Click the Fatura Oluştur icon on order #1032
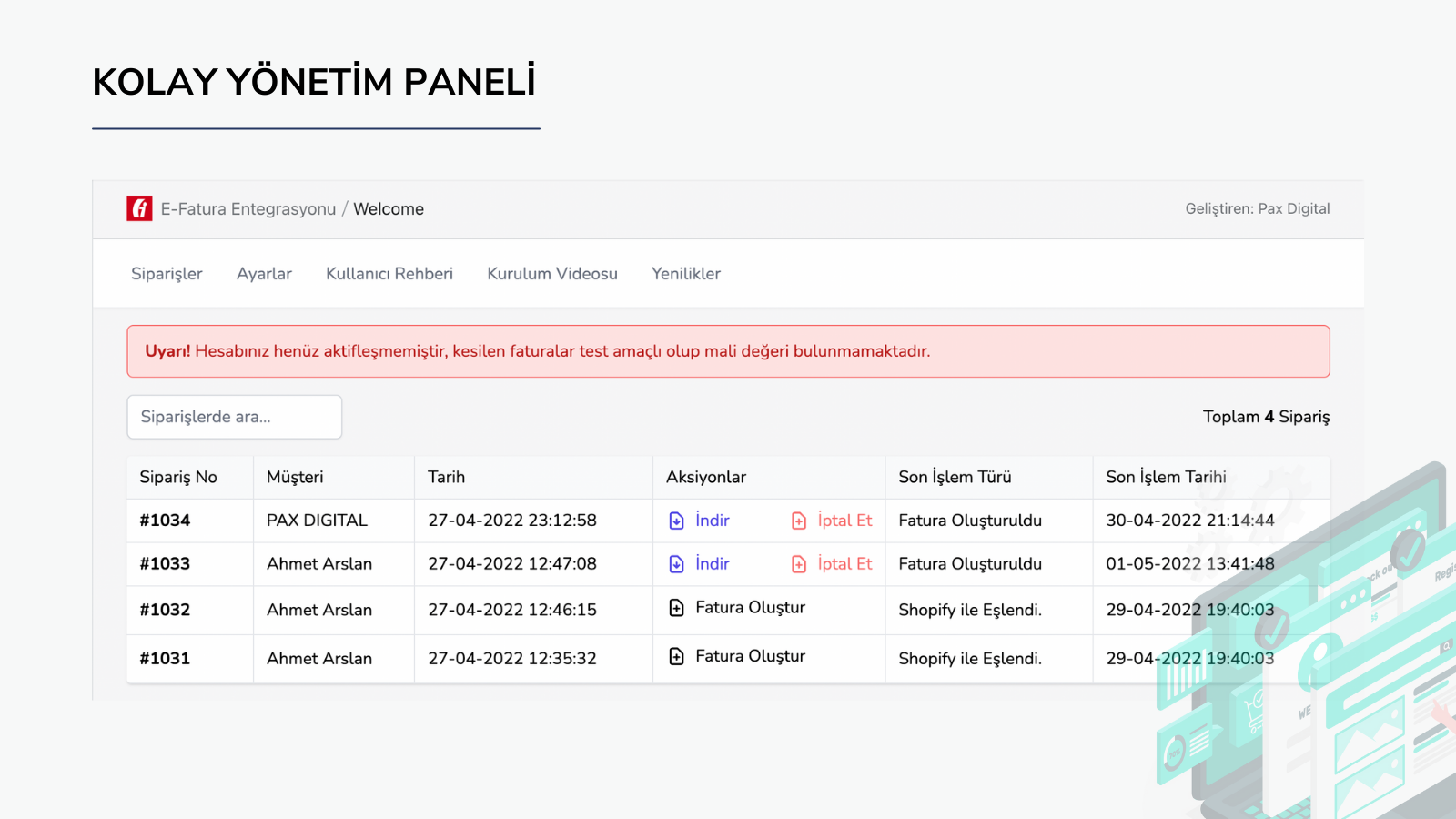 tap(676, 608)
